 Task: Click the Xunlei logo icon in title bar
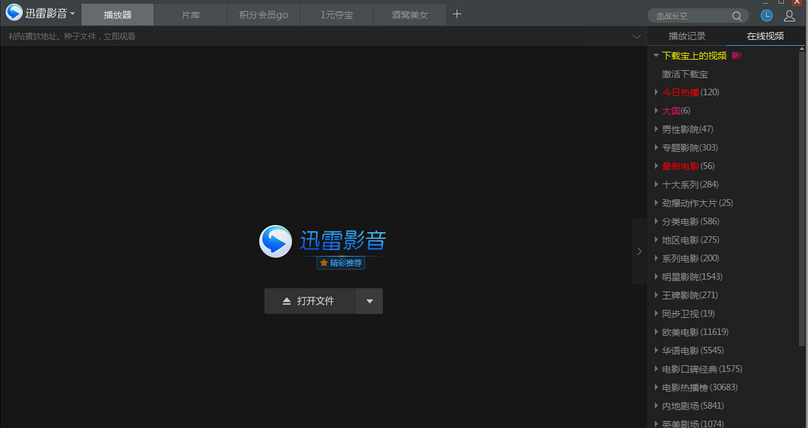[14, 14]
